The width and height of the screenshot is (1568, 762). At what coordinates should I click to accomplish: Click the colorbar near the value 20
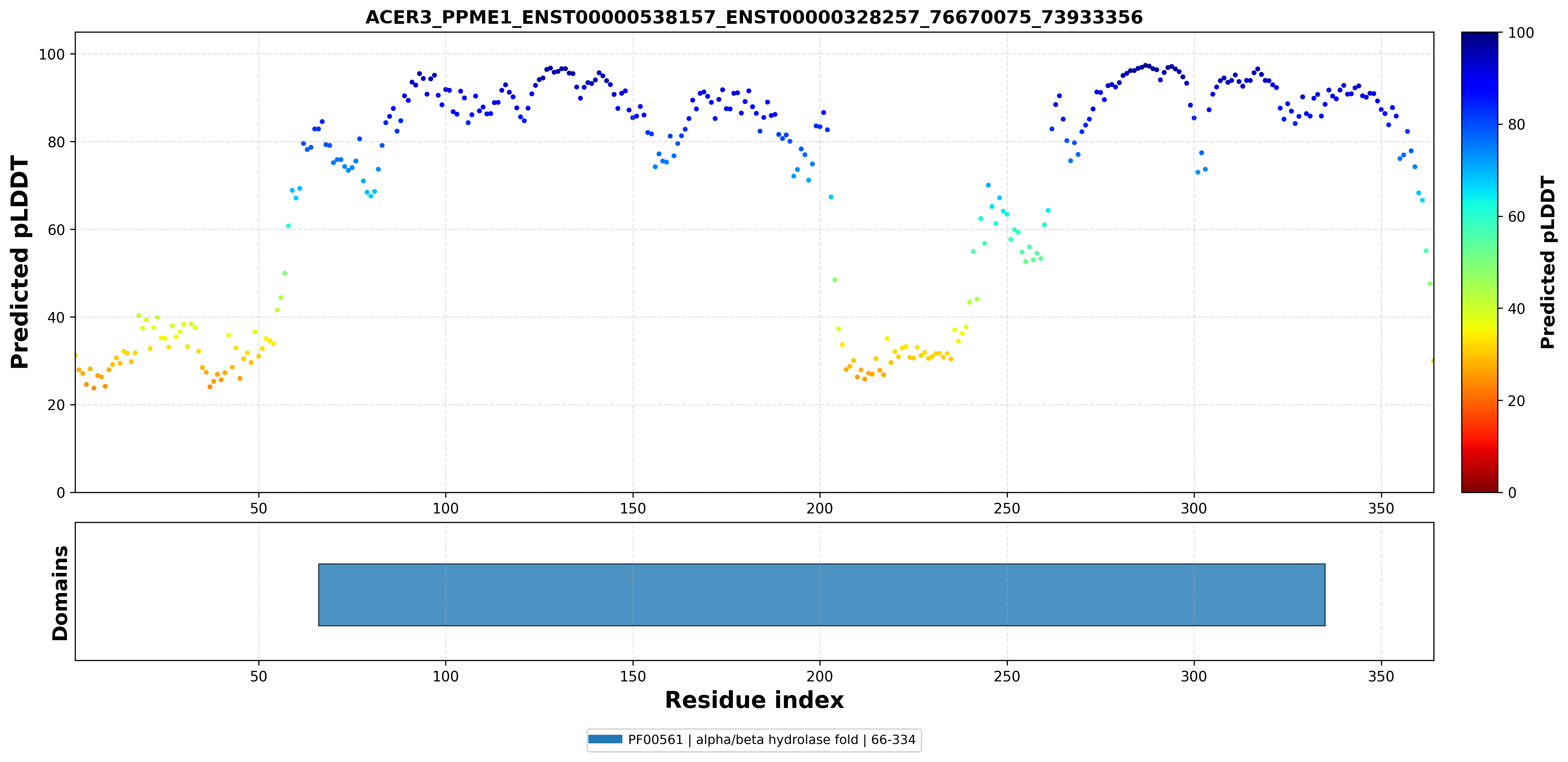point(1479,400)
